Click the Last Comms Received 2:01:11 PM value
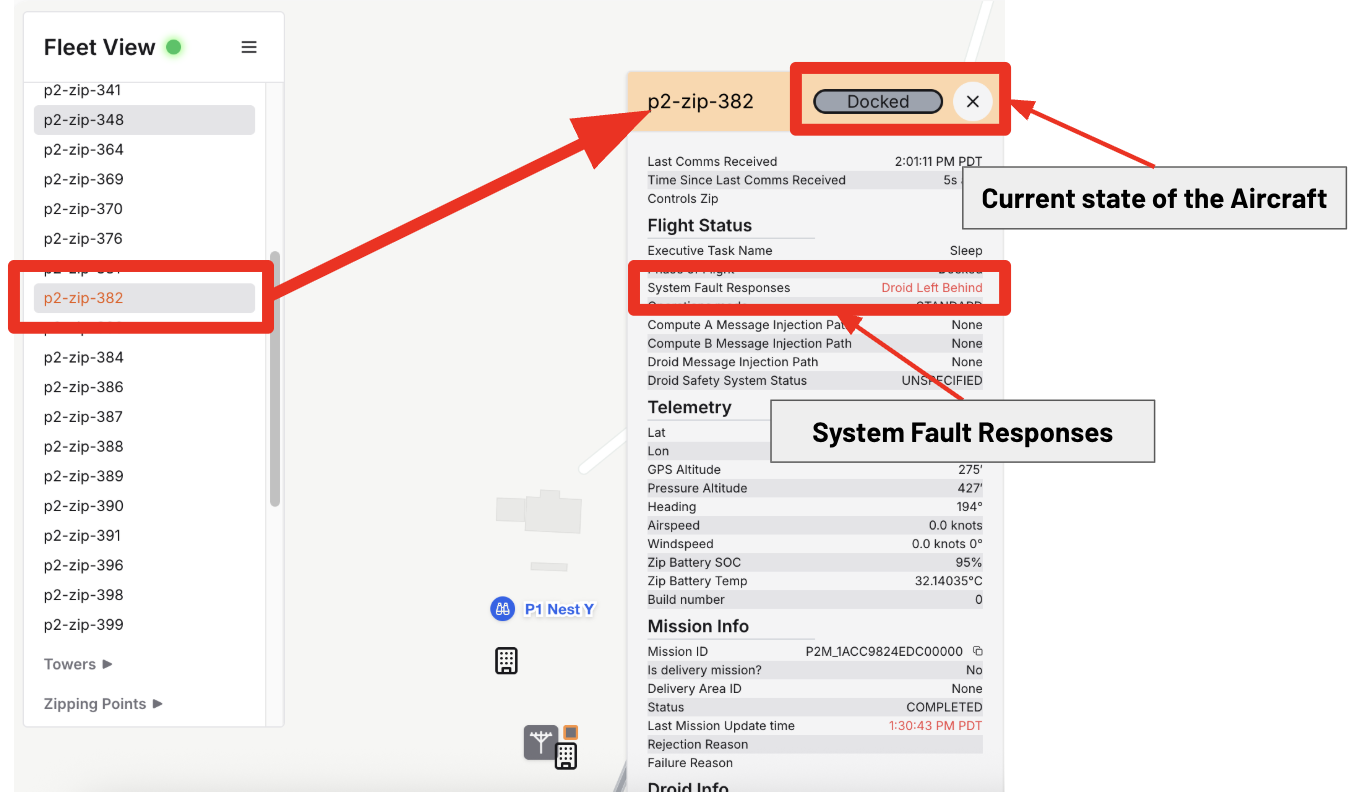This screenshot has width=1358, height=792. [x=938, y=161]
